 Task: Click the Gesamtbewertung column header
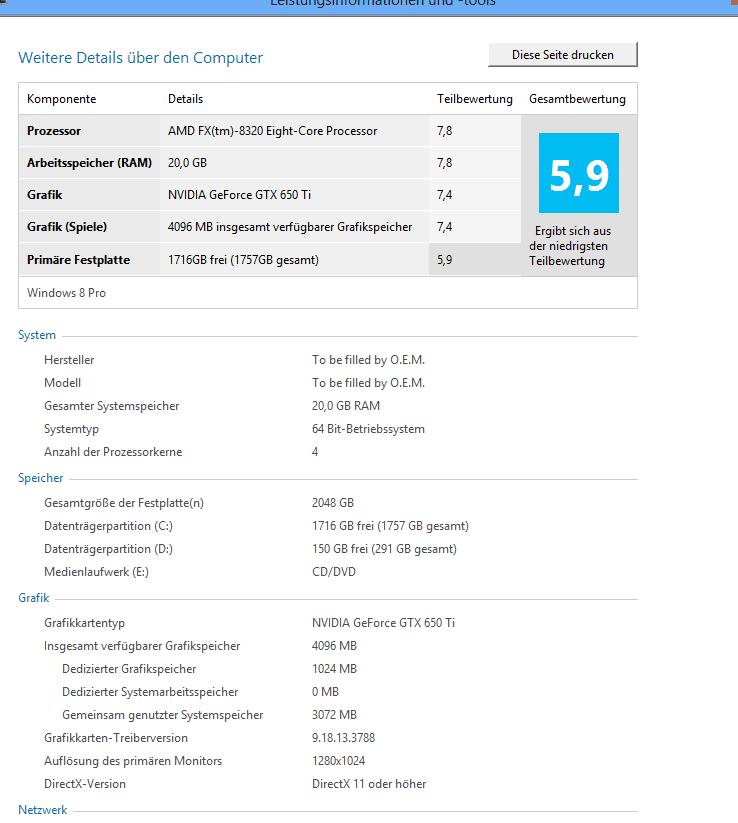click(577, 99)
